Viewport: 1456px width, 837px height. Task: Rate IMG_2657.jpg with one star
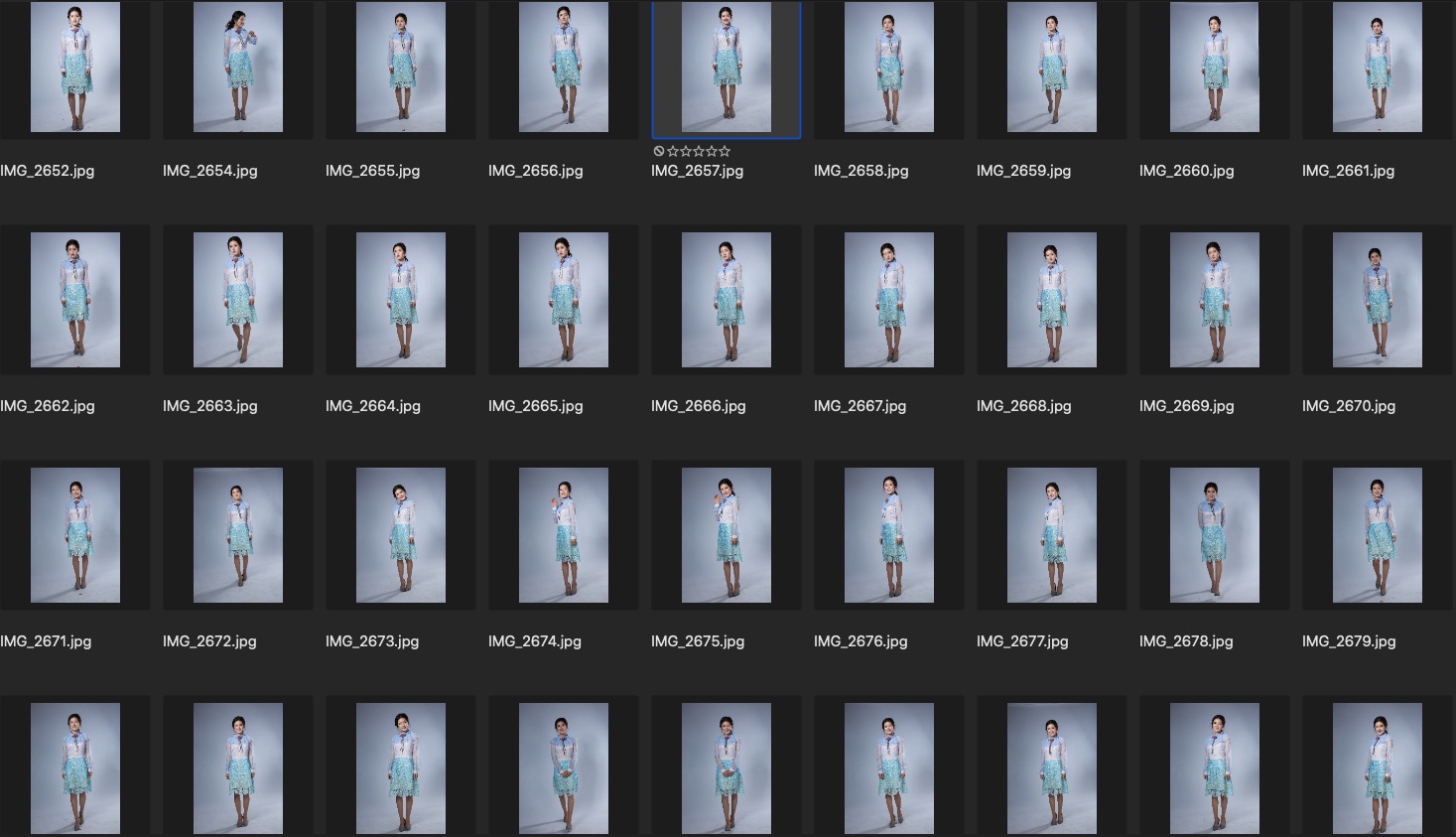[x=673, y=151]
